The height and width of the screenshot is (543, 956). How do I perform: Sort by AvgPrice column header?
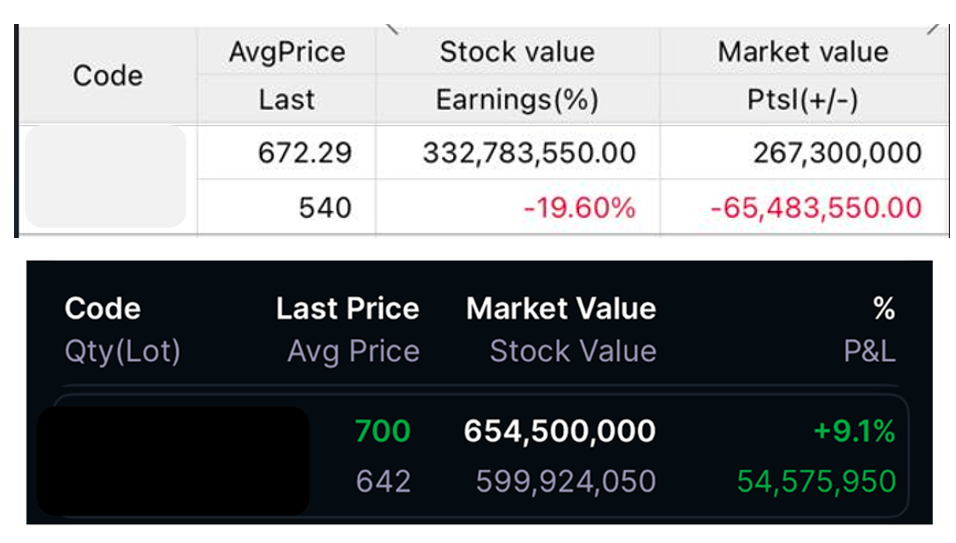(286, 52)
